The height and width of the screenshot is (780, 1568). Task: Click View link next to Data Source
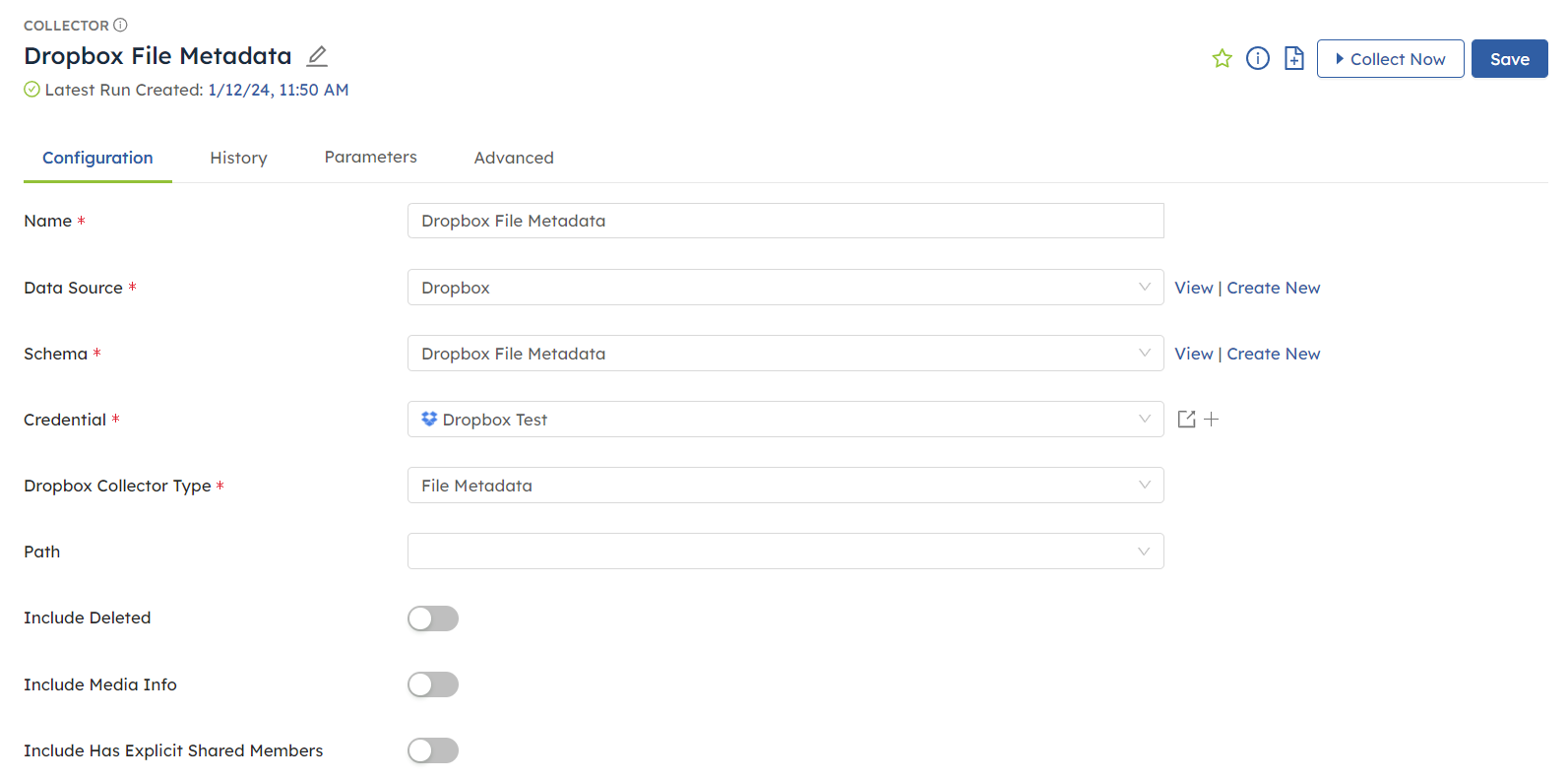click(x=1193, y=288)
